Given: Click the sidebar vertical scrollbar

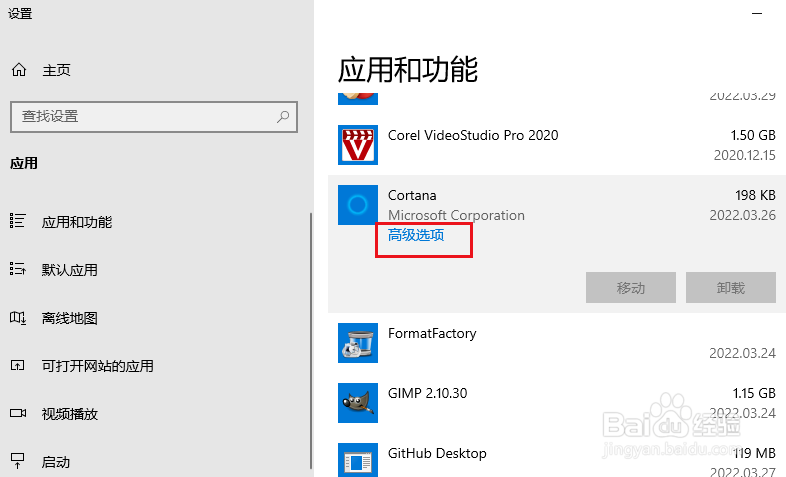Looking at the screenshot, I should click(x=311, y=341).
